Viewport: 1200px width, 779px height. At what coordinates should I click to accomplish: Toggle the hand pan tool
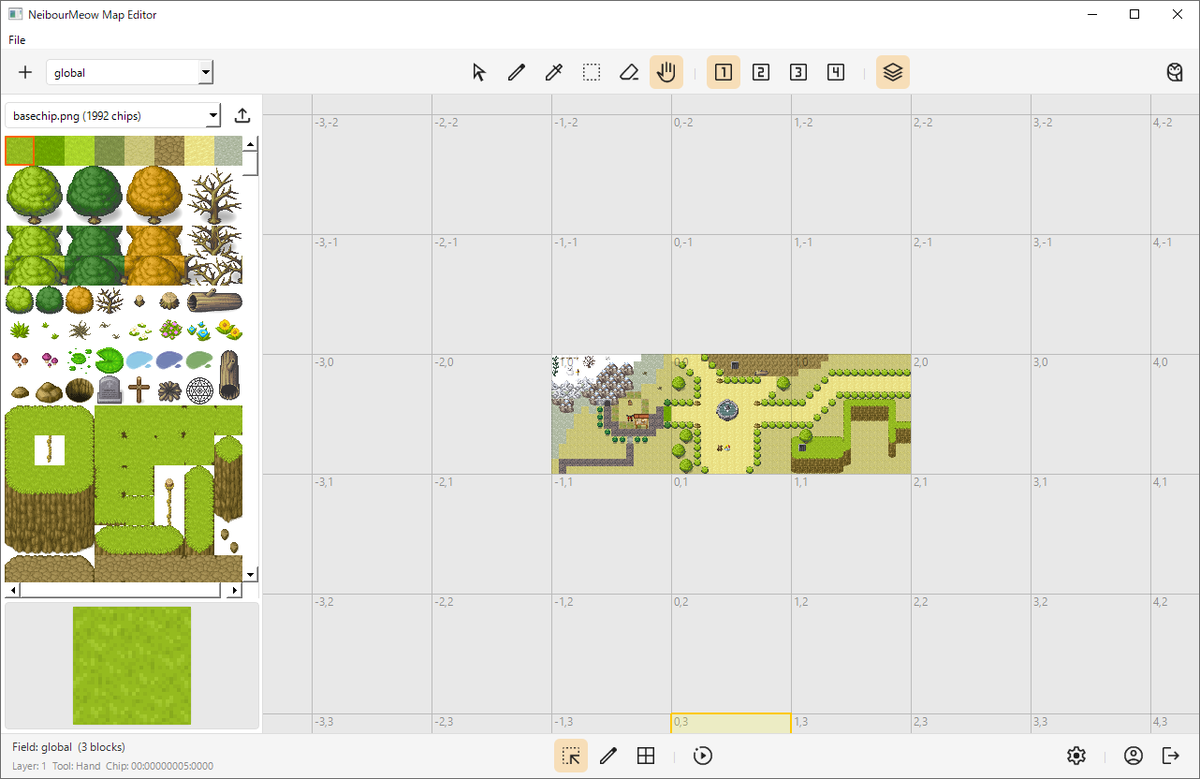pyautogui.click(x=666, y=72)
